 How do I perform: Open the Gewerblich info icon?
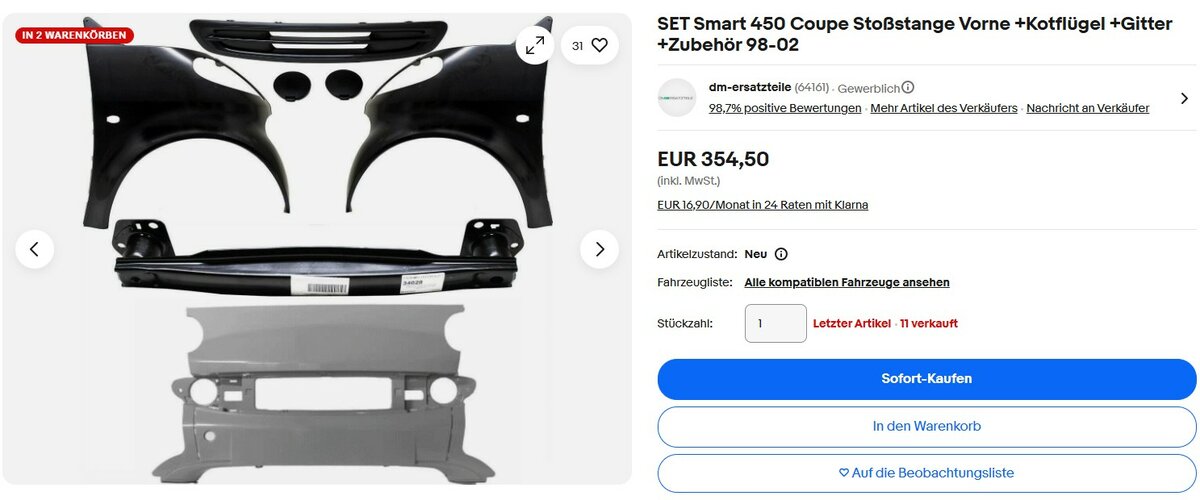(x=908, y=87)
